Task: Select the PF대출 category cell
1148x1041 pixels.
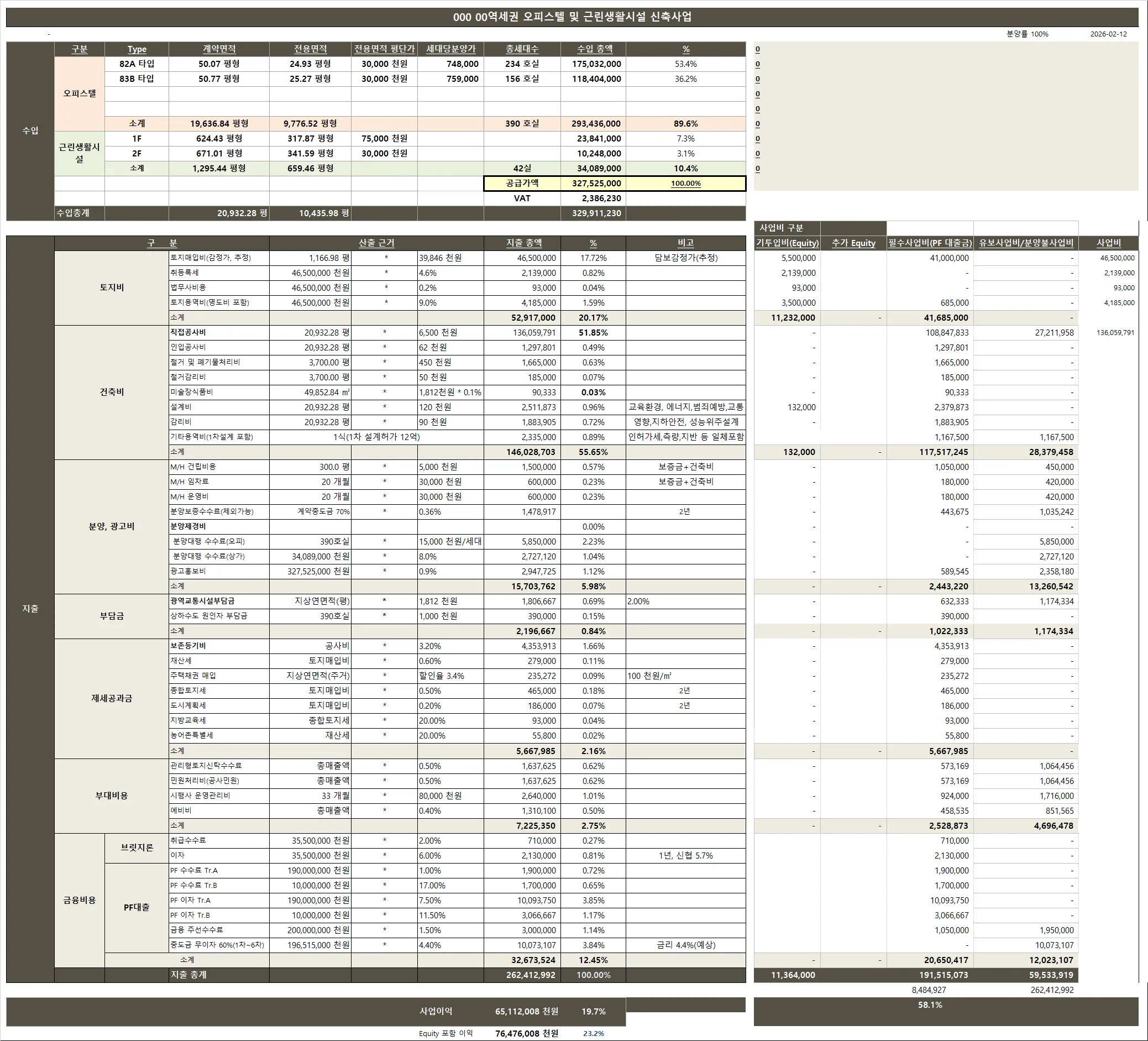Action: [137, 907]
